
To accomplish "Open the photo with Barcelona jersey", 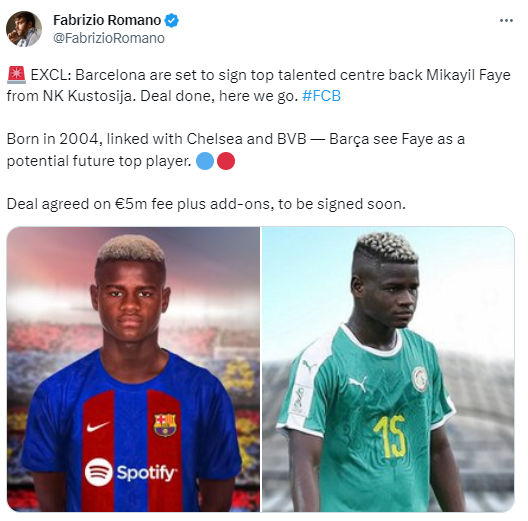I will point(133,369).
